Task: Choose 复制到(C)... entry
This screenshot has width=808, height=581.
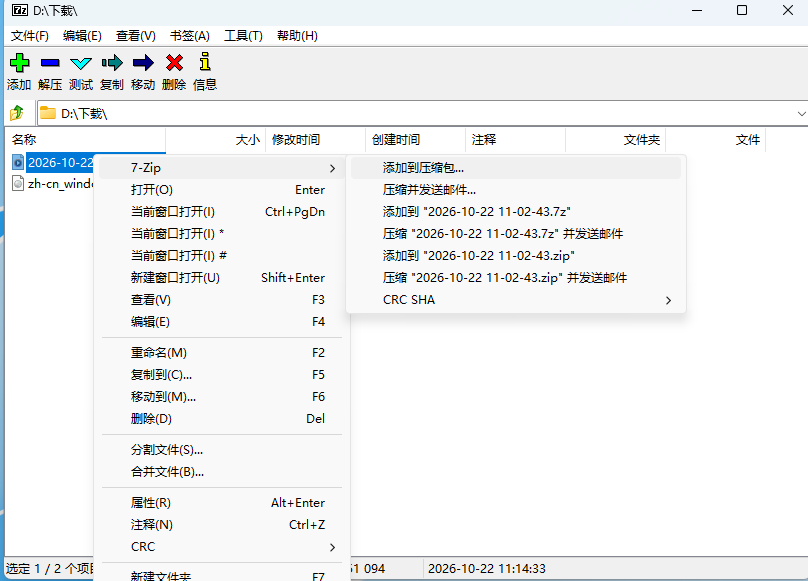Action: tap(222, 375)
